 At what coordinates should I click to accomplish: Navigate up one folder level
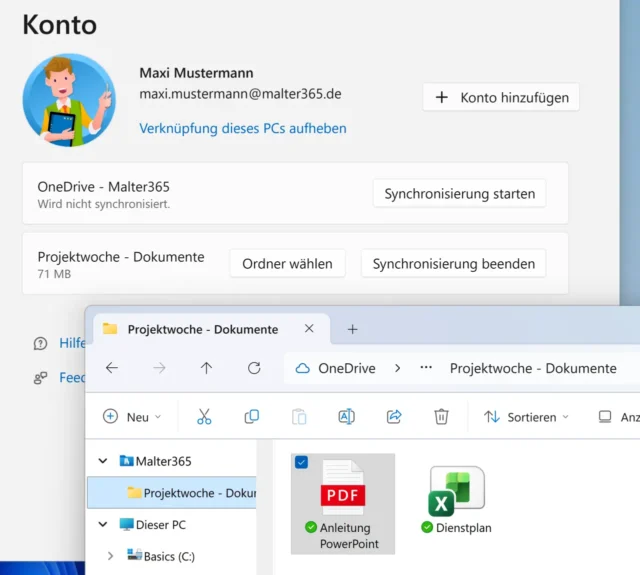207,368
